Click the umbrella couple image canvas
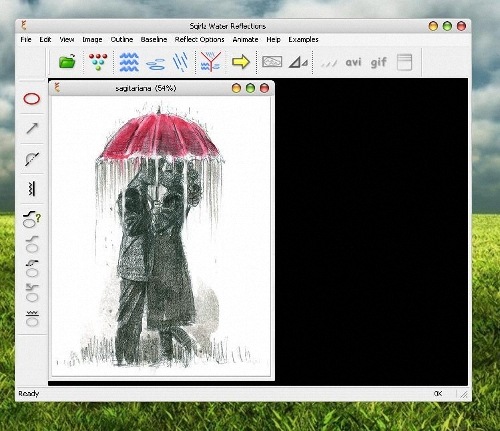This screenshot has height=431, width=500. tap(161, 237)
